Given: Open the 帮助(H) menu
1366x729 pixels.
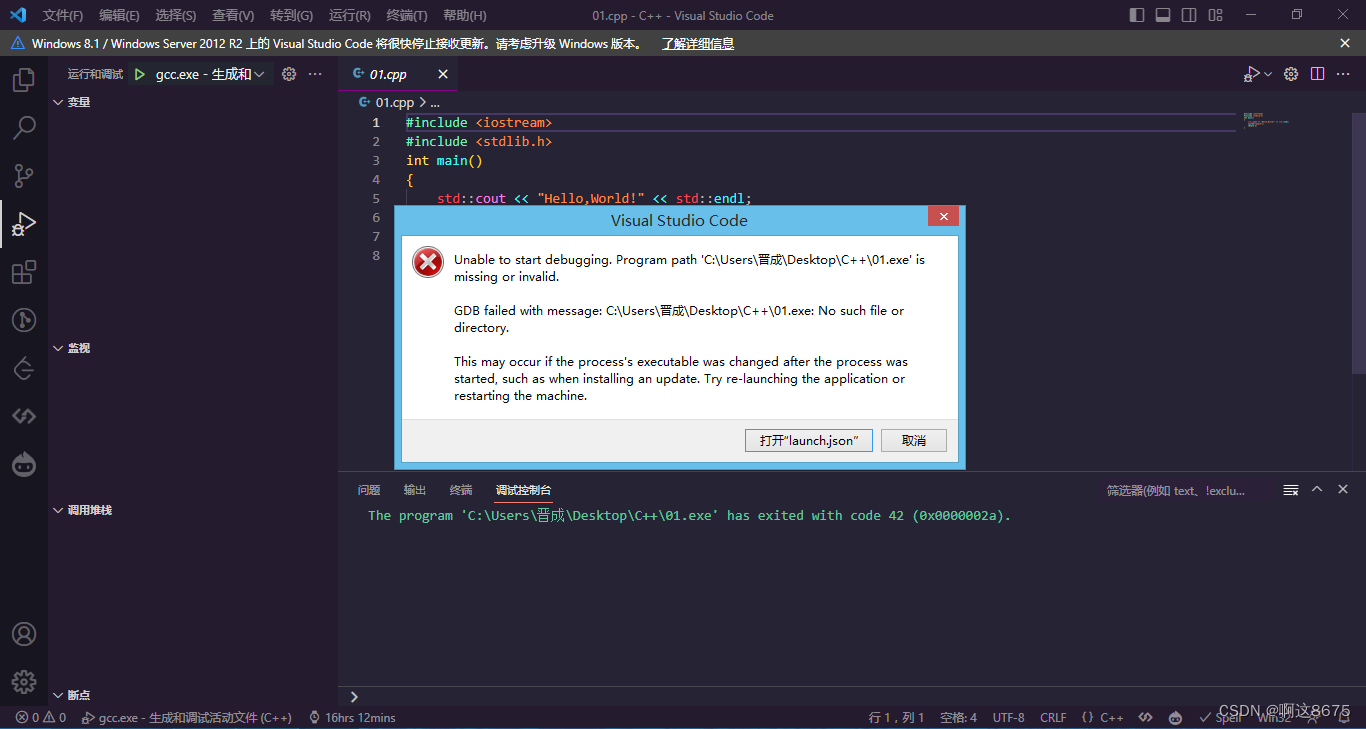Looking at the screenshot, I should pos(464,15).
